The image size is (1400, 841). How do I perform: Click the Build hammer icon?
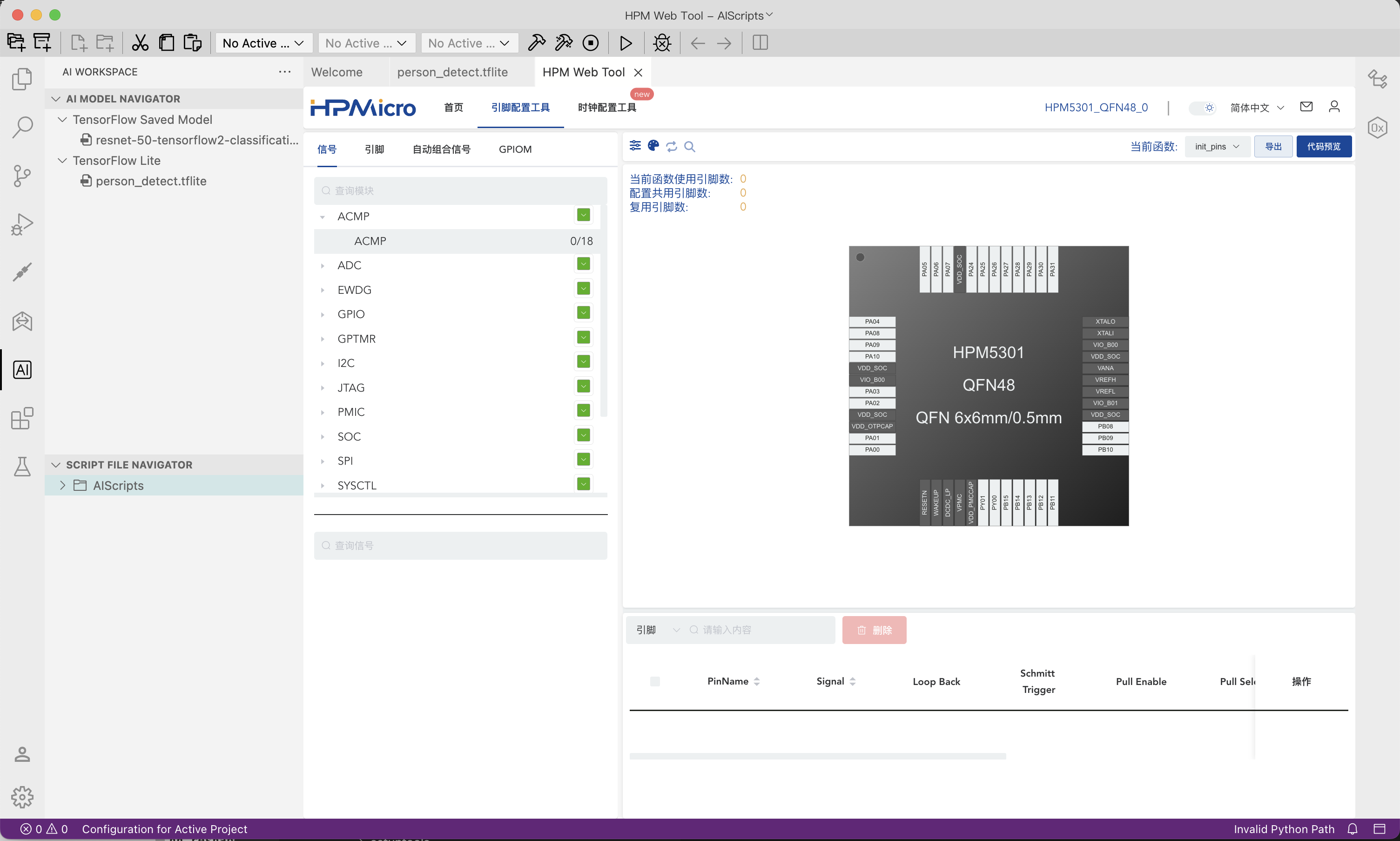pos(536,43)
